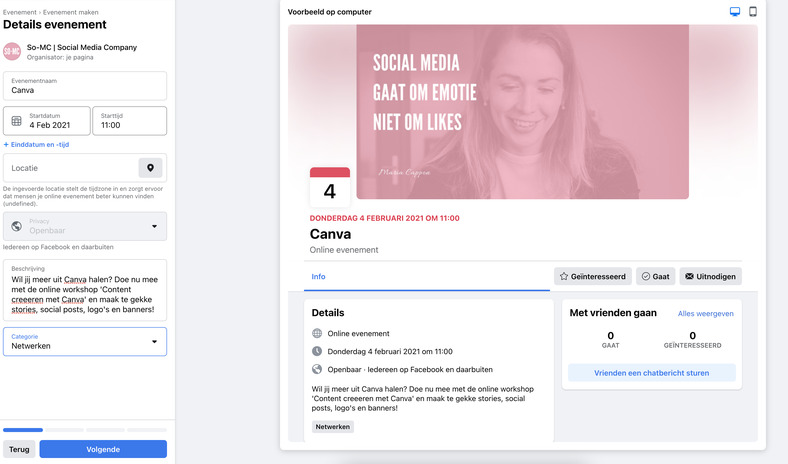
Task: Click the location pin icon in Locatie field
Action: pos(150,168)
